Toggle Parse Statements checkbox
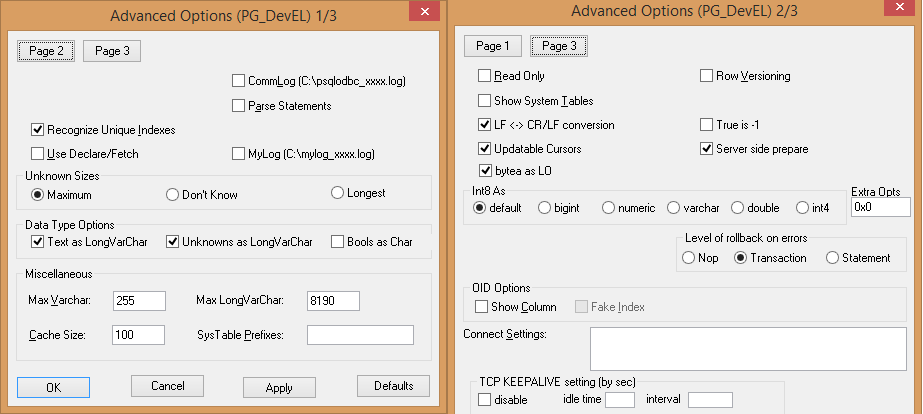Image resolution: width=923 pixels, height=414 pixels. [x=238, y=105]
